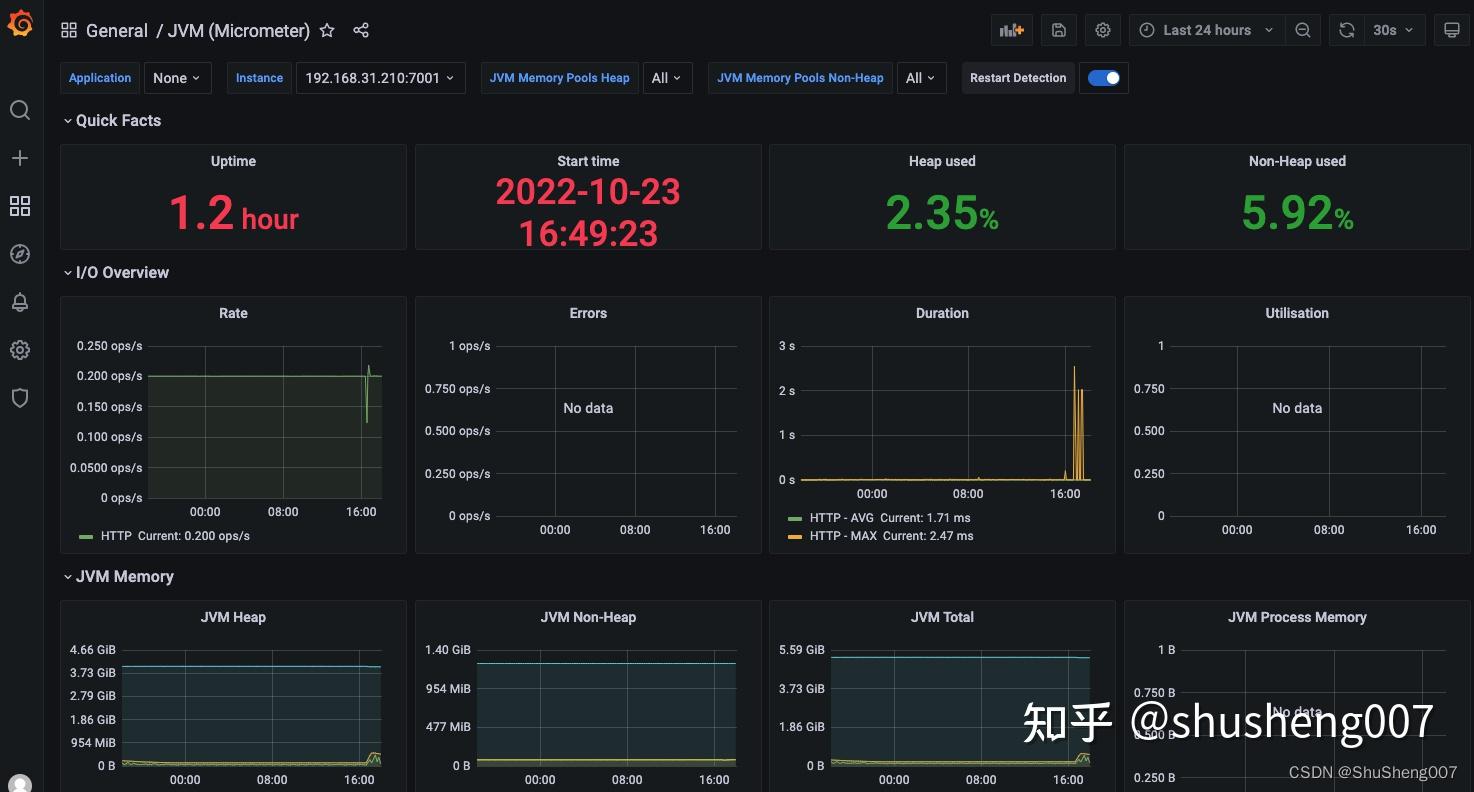Open the Instance dropdown
The width and height of the screenshot is (1474, 792).
pos(380,77)
